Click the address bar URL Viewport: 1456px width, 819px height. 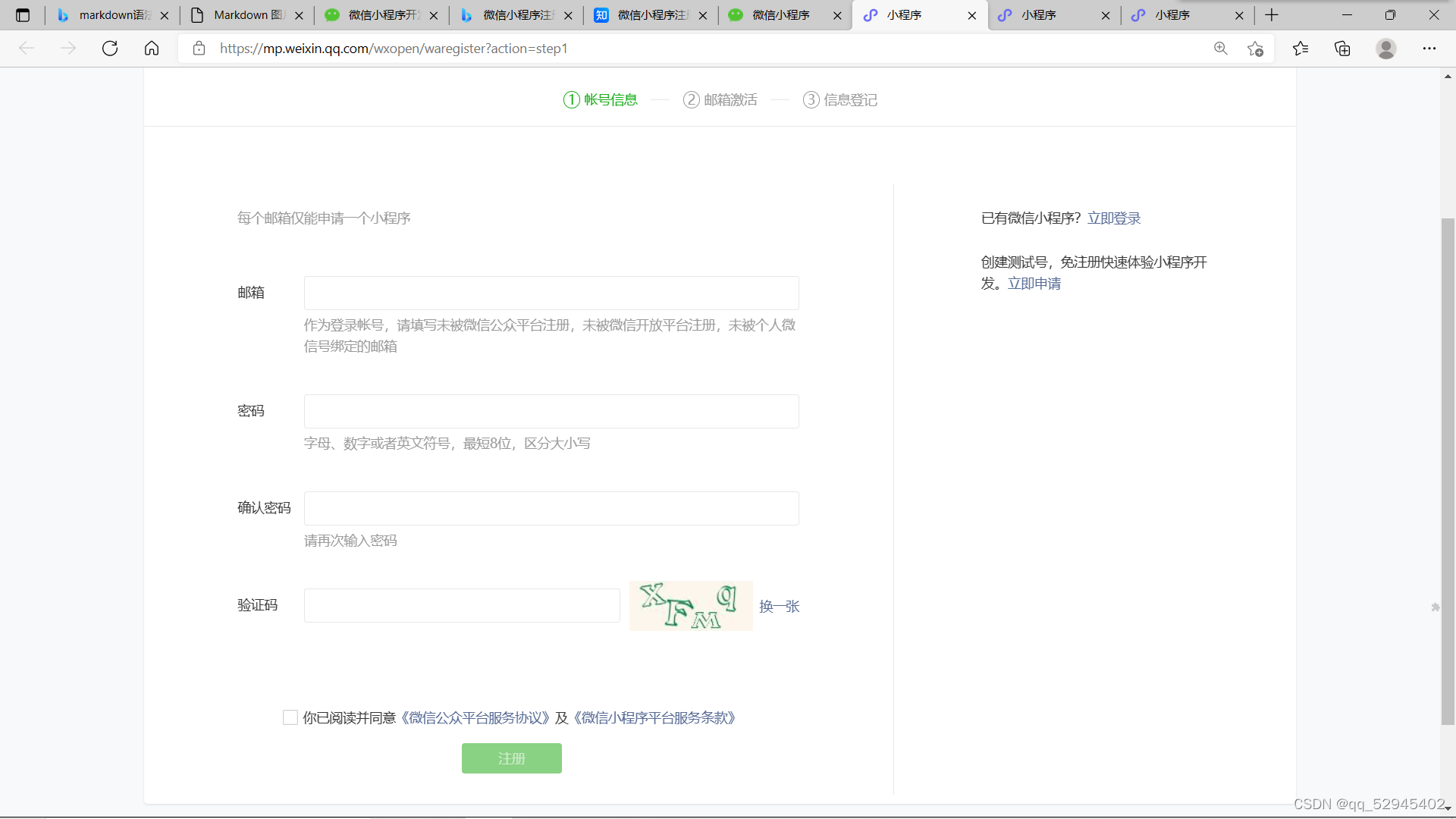click(x=394, y=49)
